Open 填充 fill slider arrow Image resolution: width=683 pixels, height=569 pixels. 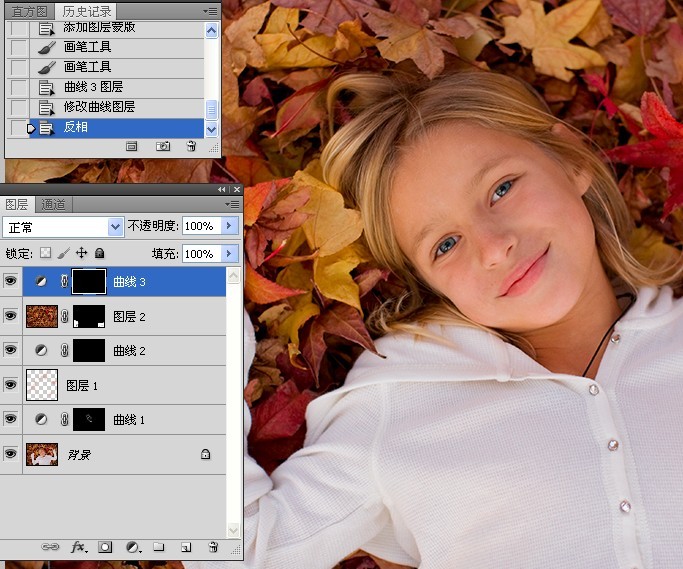point(229,254)
